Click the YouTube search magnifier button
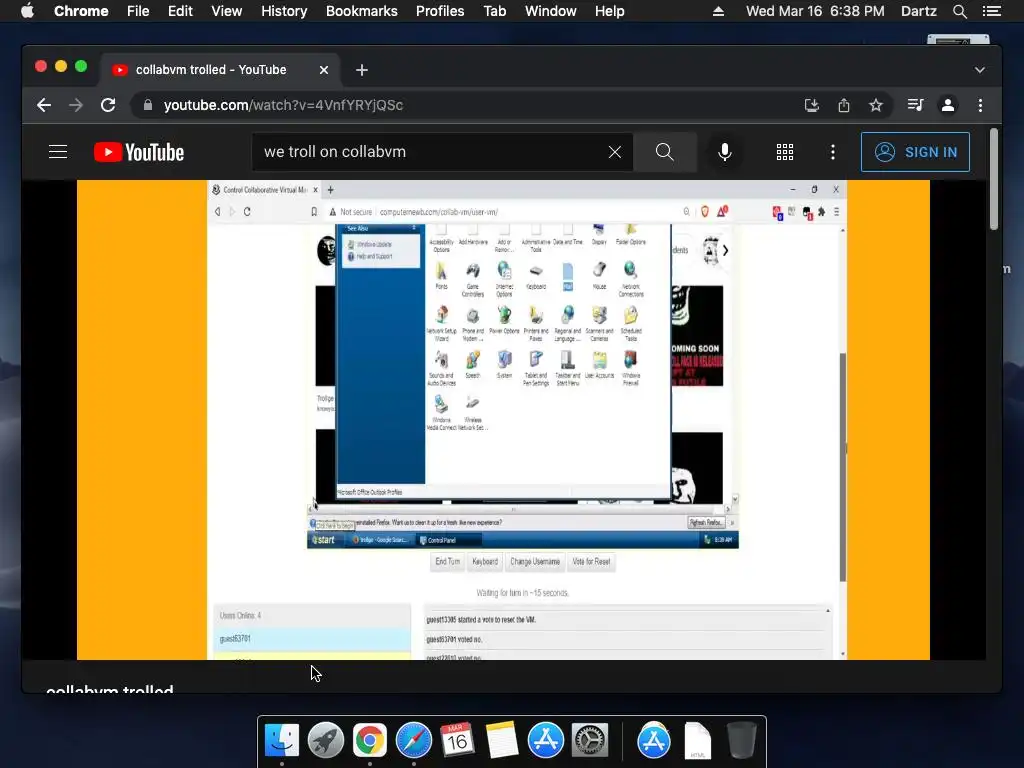The image size is (1024, 768). (665, 152)
